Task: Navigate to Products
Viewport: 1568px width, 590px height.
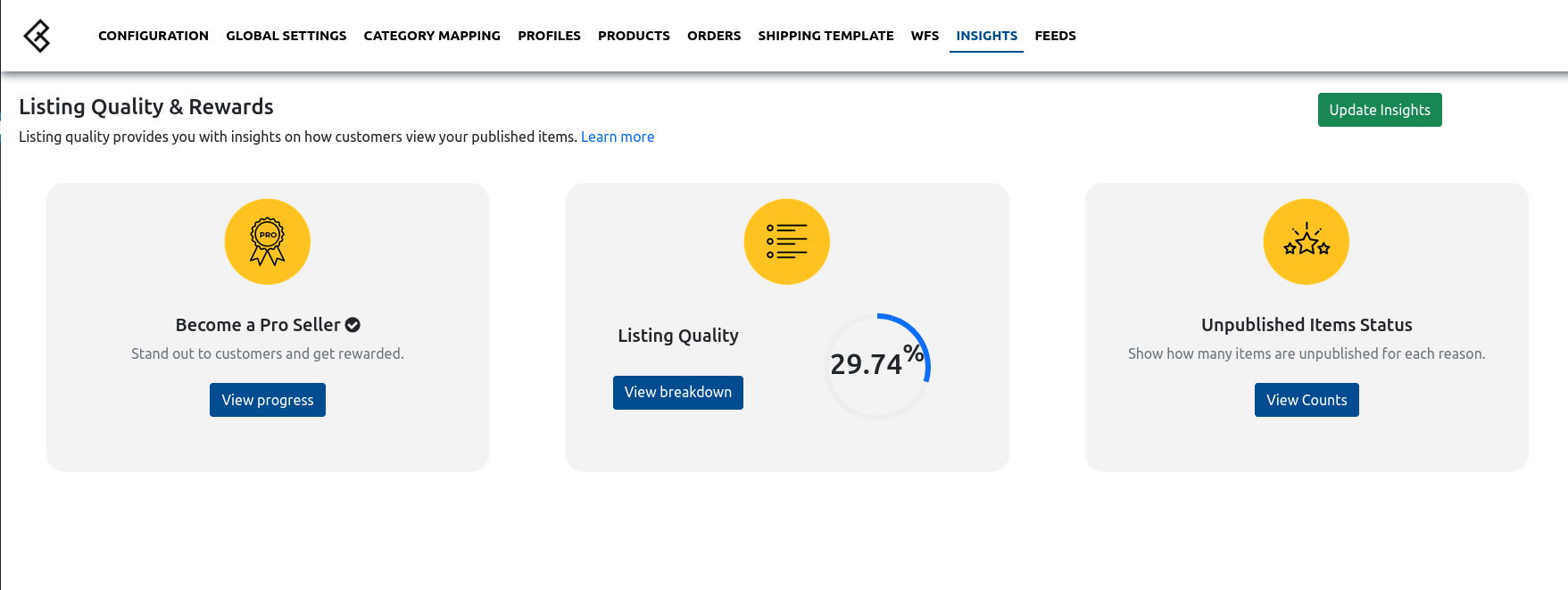Action: tap(634, 36)
